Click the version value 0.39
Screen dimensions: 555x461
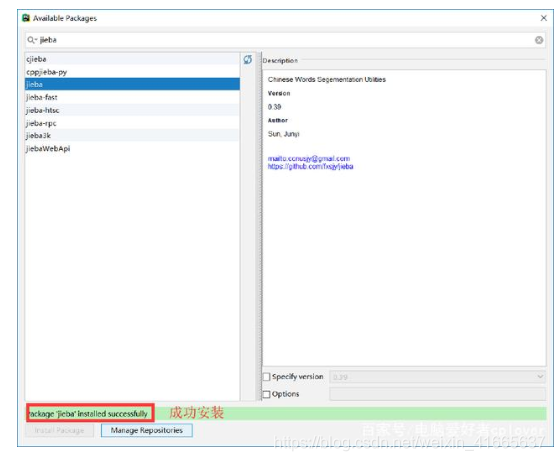(x=274, y=107)
